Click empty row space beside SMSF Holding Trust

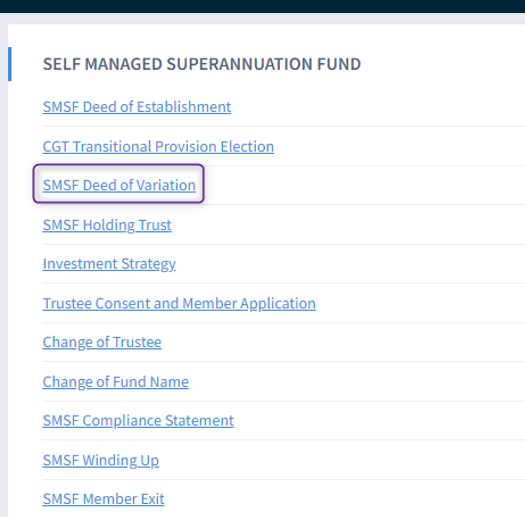(348, 225)
